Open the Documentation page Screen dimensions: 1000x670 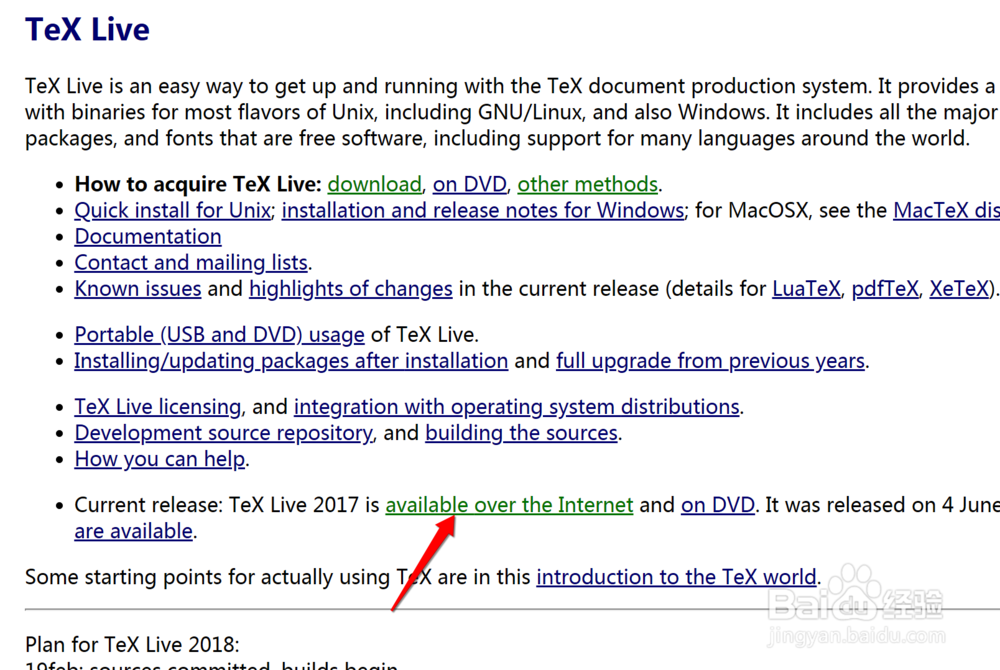147,236
